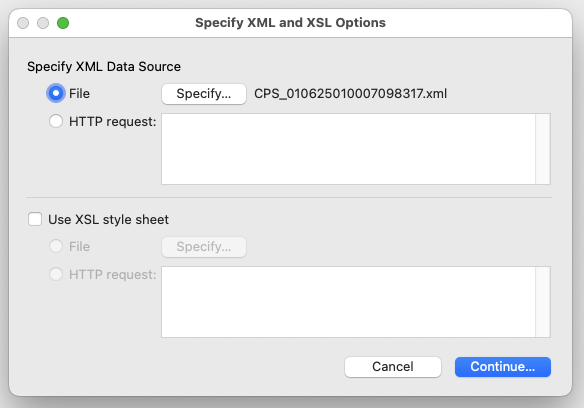Focus the XSL HTTP request text area
Image resolution: width=584 pixels, height=408 pixels.
click(x=348, y=302)
